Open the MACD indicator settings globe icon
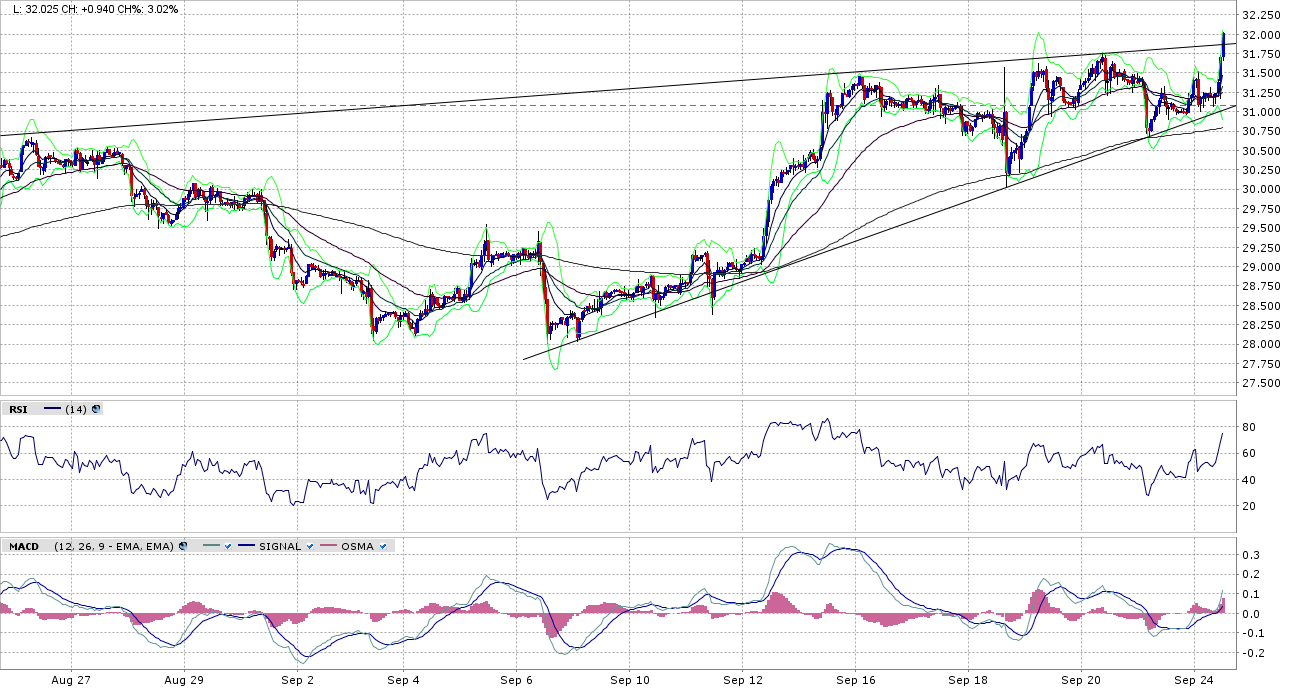 [184, 546]
